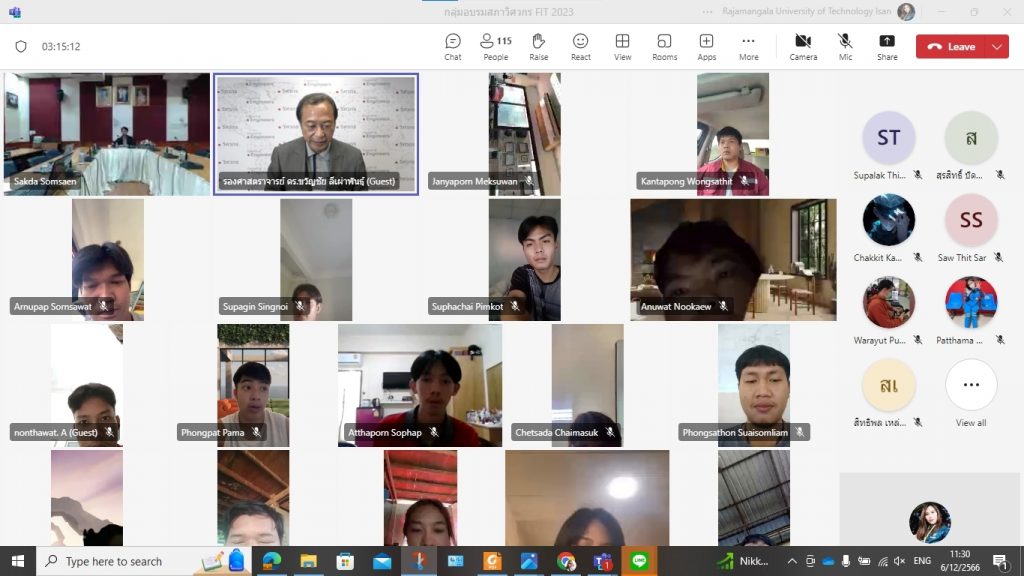Toggle the Camera on
This screenshot has width=1024, height=576.
pyautogui.click(x=803, y=46)
